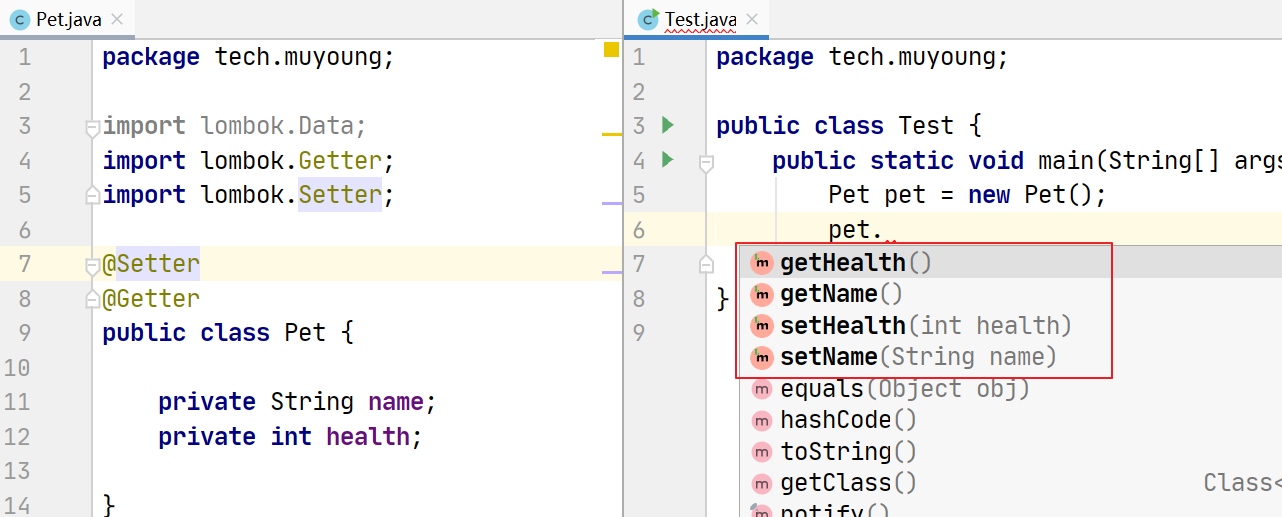The height and width of the screenshot is (517, 1282).
Task: Switch to the Test.java tab
Action: (700, 19)
